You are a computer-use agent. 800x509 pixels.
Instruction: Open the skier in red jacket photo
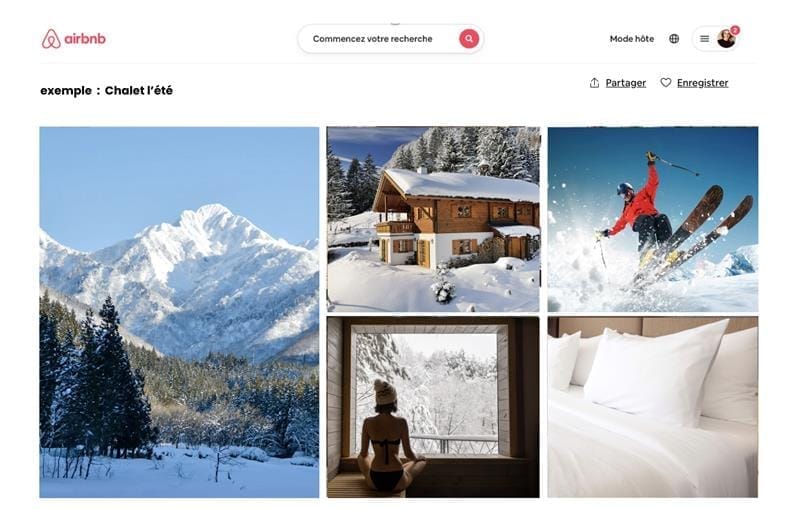pos(653,219)
